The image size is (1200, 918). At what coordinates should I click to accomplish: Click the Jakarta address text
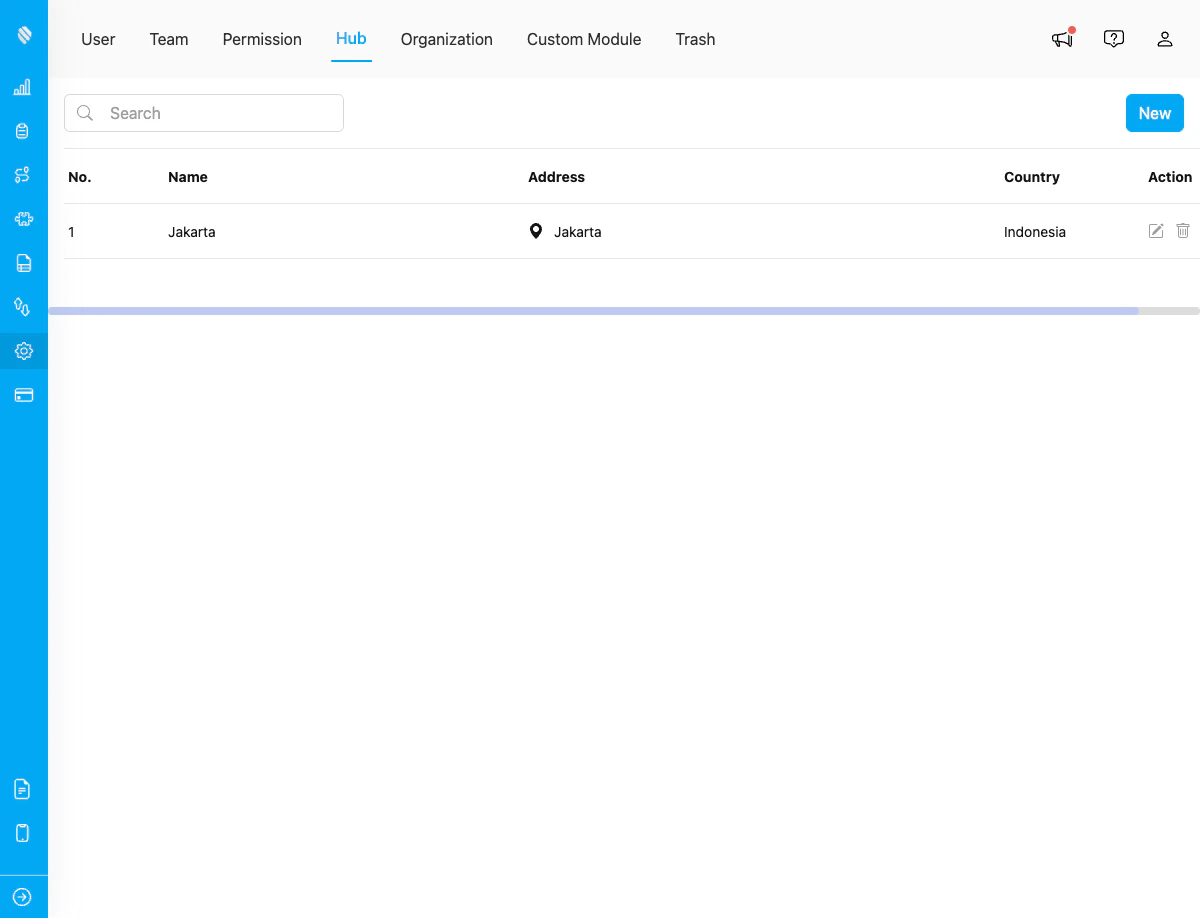click(578, 232)
